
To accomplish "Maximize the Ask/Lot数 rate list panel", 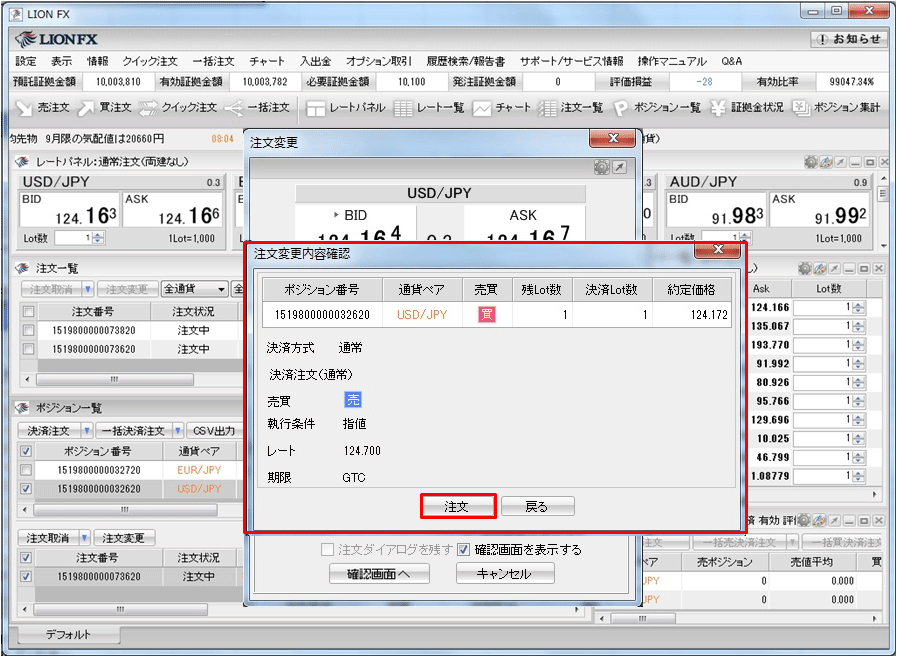I will pos(864,268).
